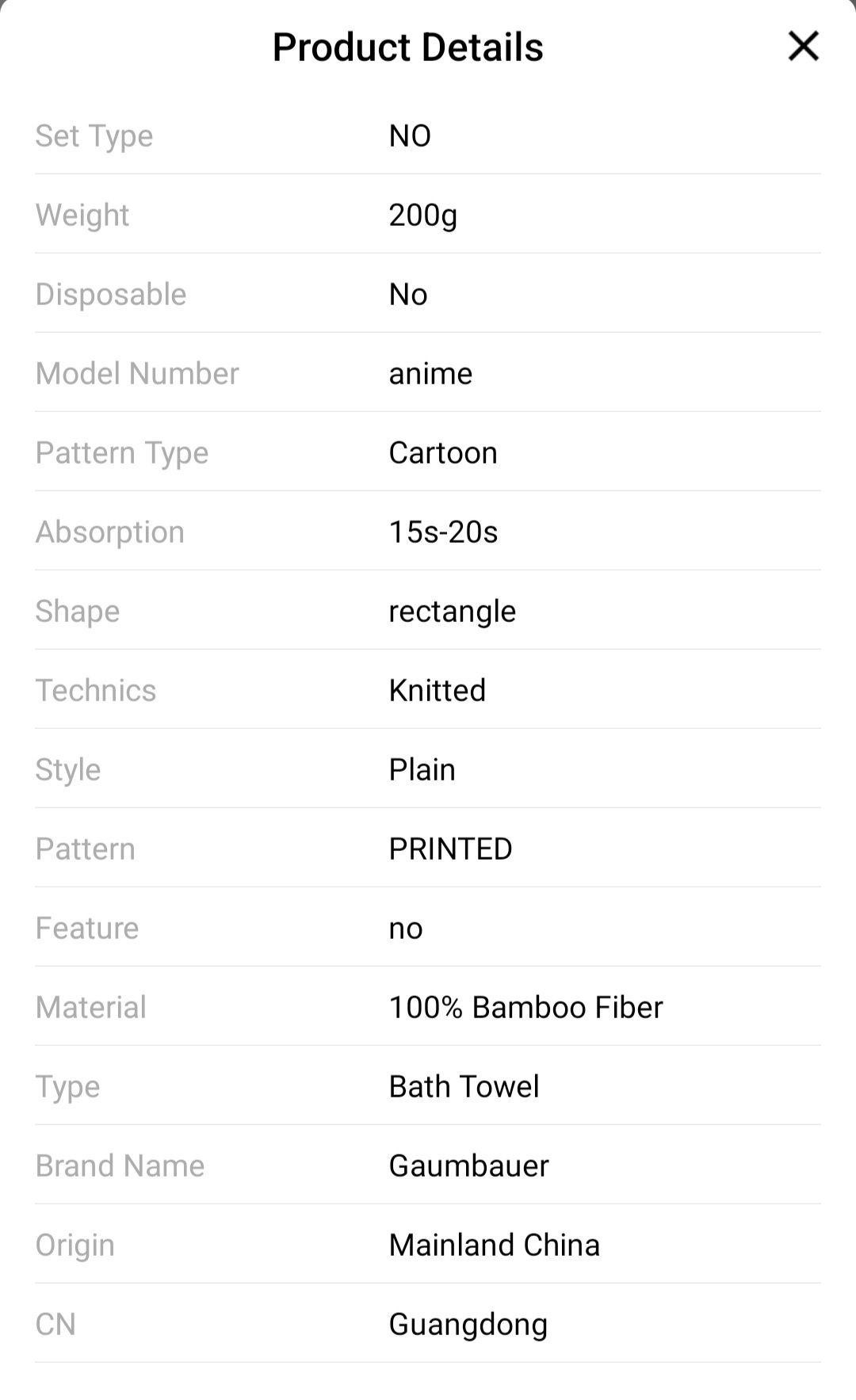The width and height of the screenshot is (856, 1400).
Task: Tap the Brand Name row label
Action: 120,1165
